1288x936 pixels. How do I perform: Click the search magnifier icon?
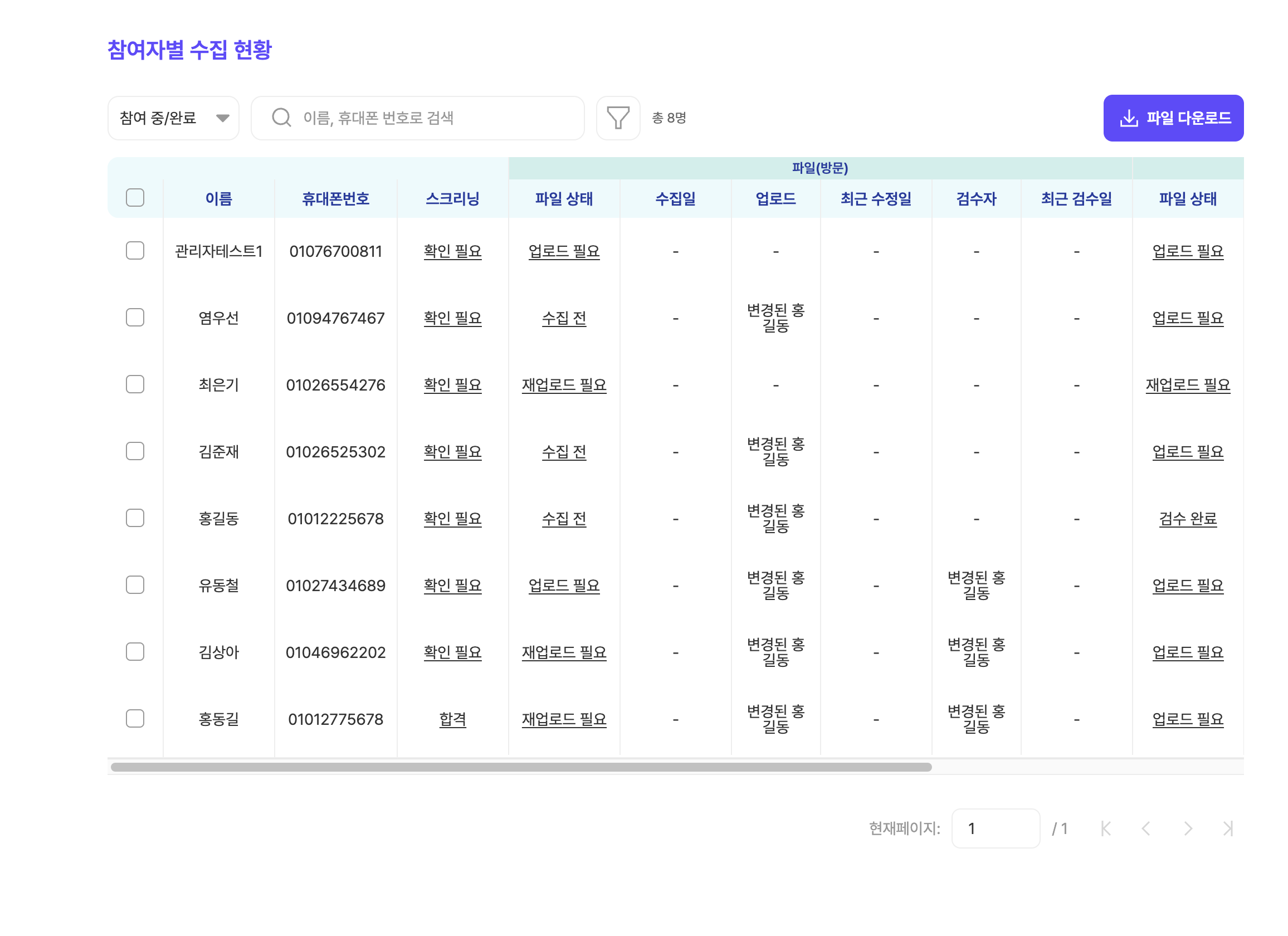[x=282, y=118]
